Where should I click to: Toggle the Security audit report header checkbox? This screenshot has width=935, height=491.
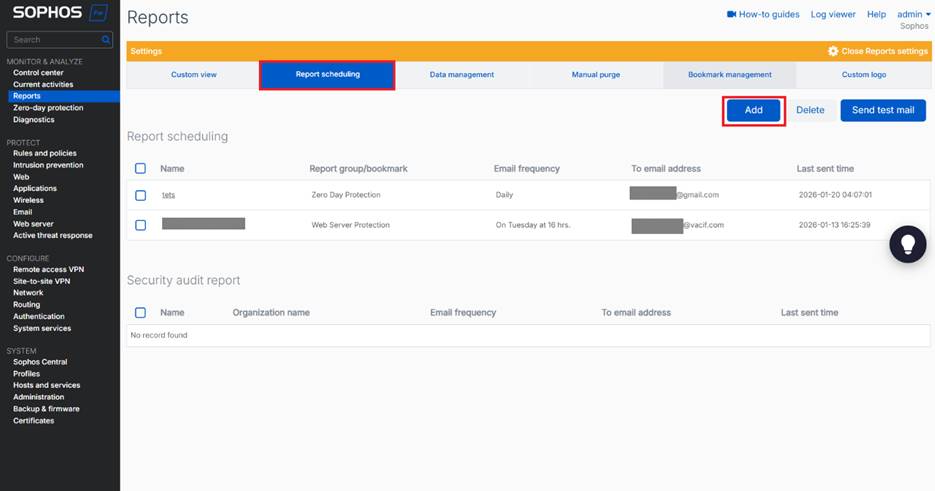click(x=140, y=313)
